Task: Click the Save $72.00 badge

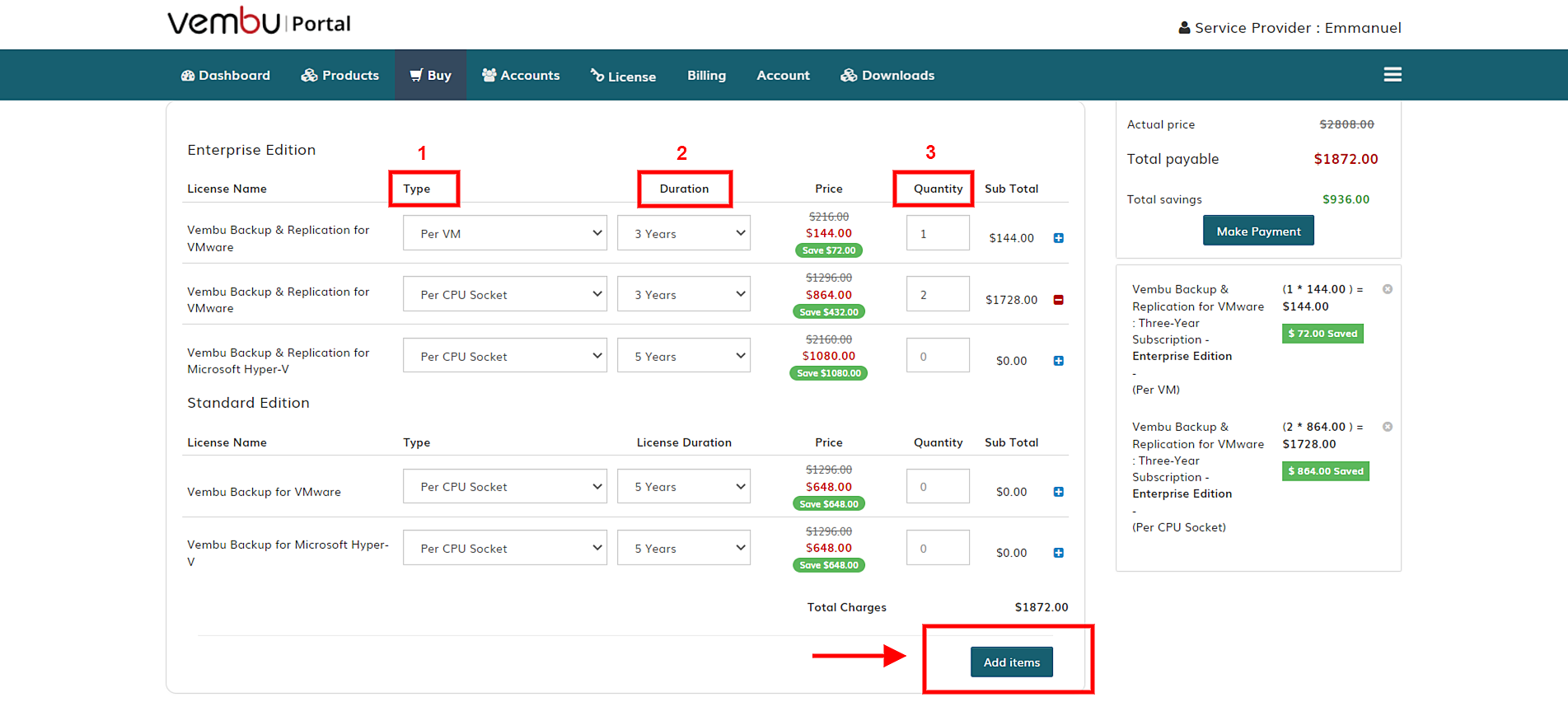Action: [x=829, y=250]
